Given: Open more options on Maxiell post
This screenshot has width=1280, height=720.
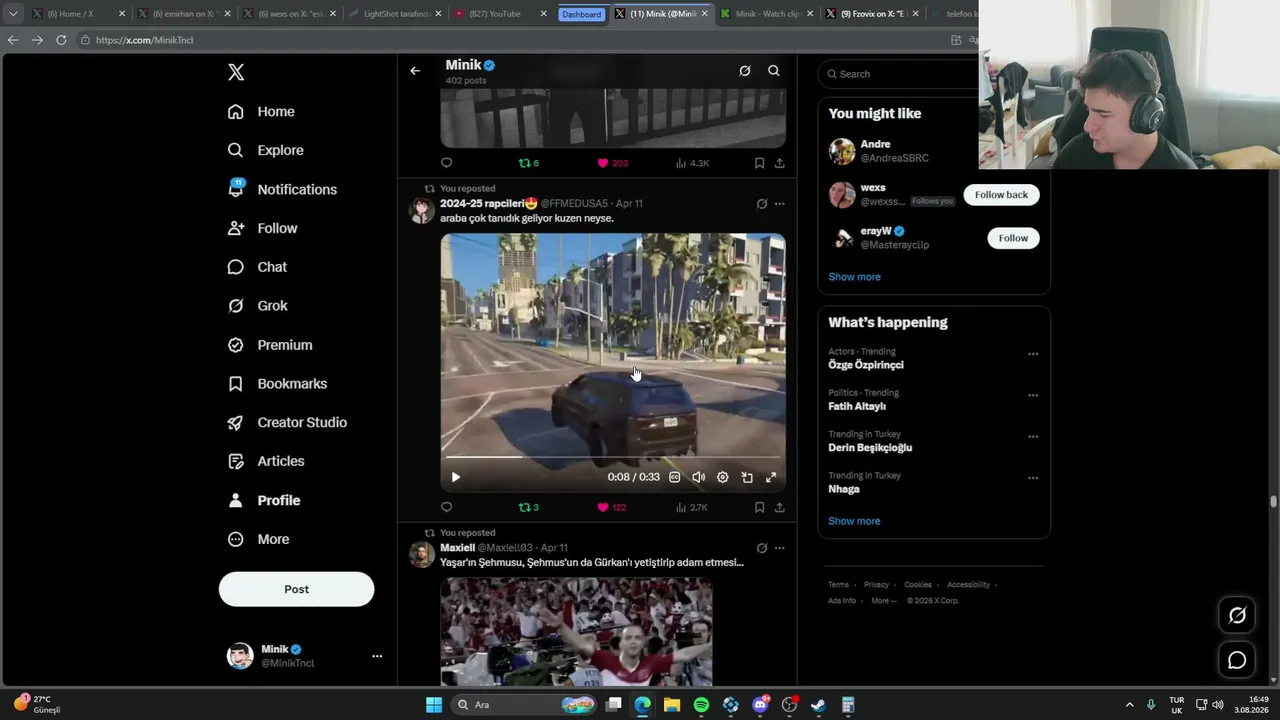Looking at the screenshot, I should tap(780, 548).
